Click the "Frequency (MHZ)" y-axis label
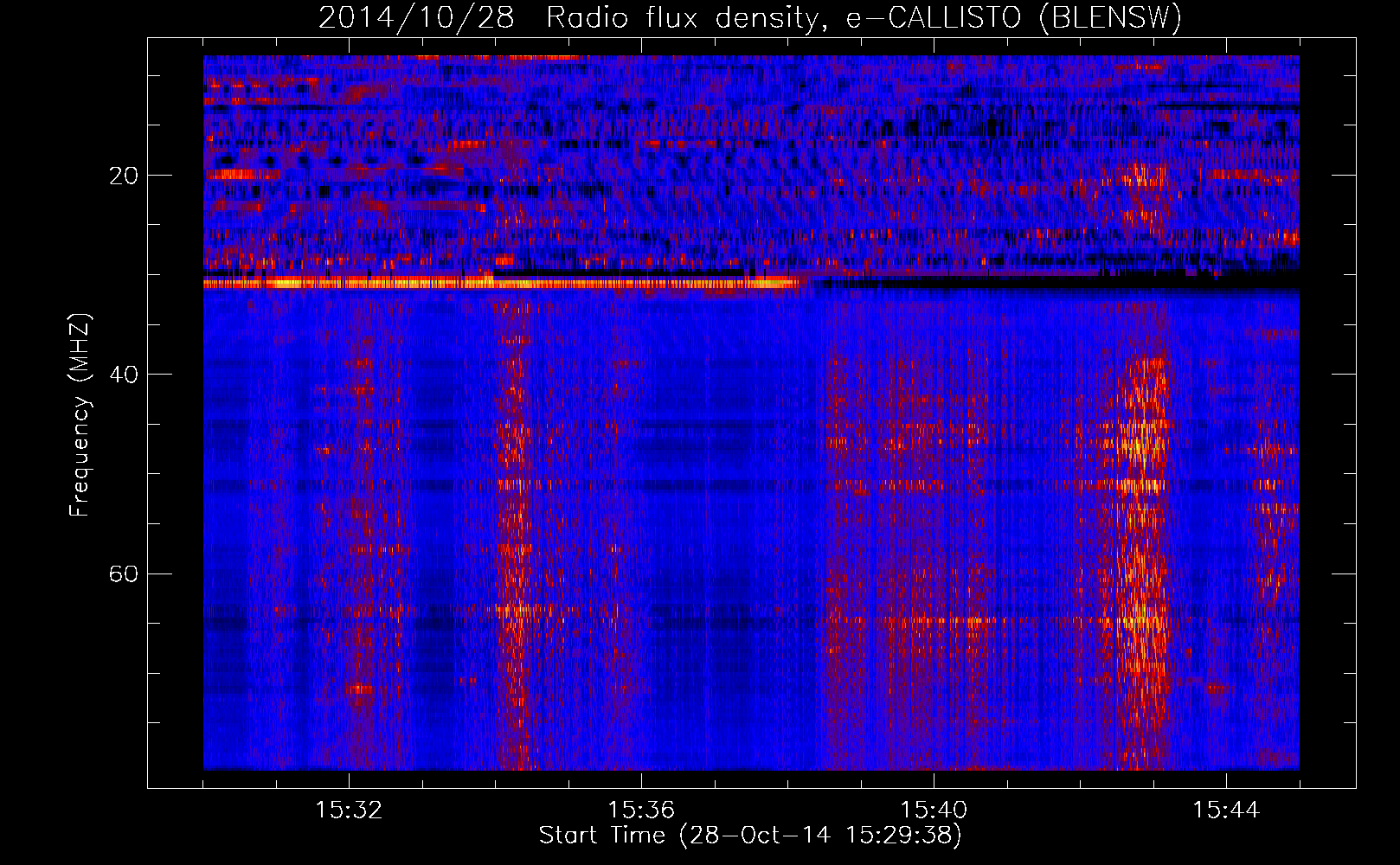The image size is (1400, 865). click(80, 416)
